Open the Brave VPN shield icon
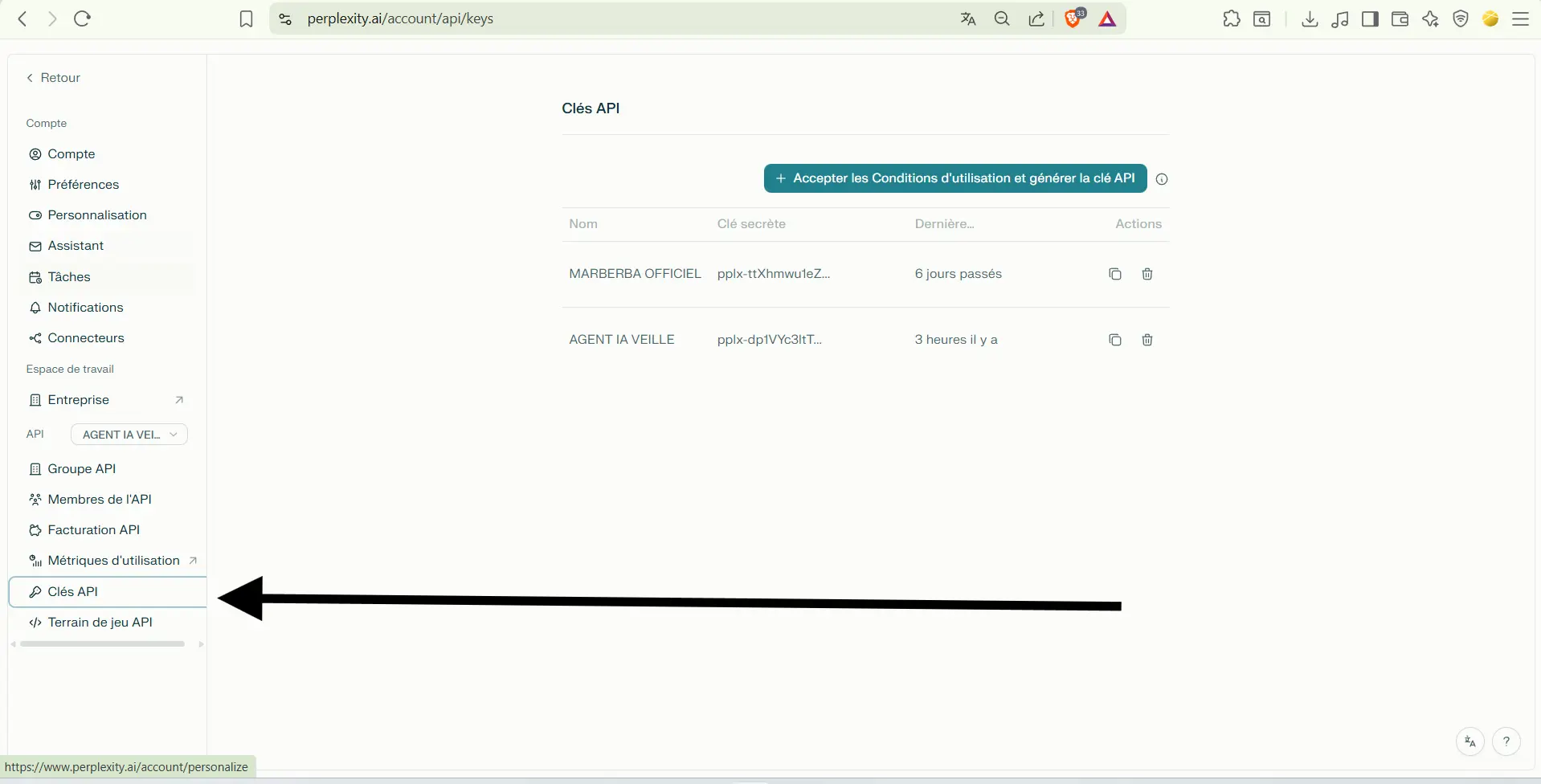This screenshot has width=1541, height=784. 1461,18
